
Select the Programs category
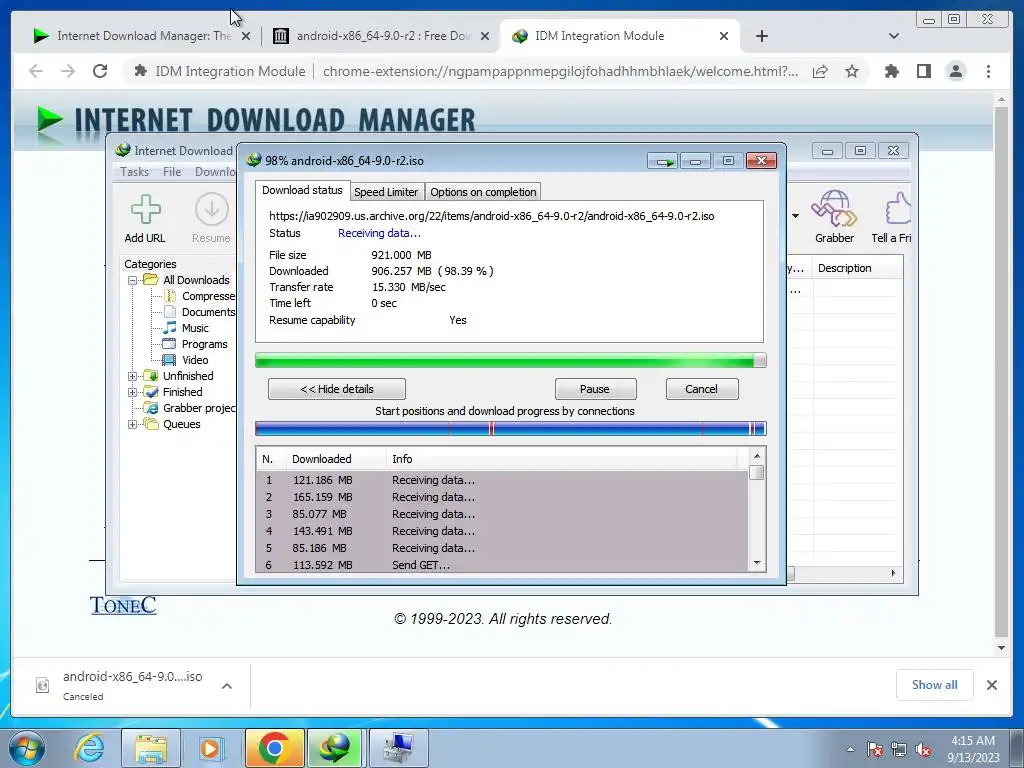tap(204, 344)
